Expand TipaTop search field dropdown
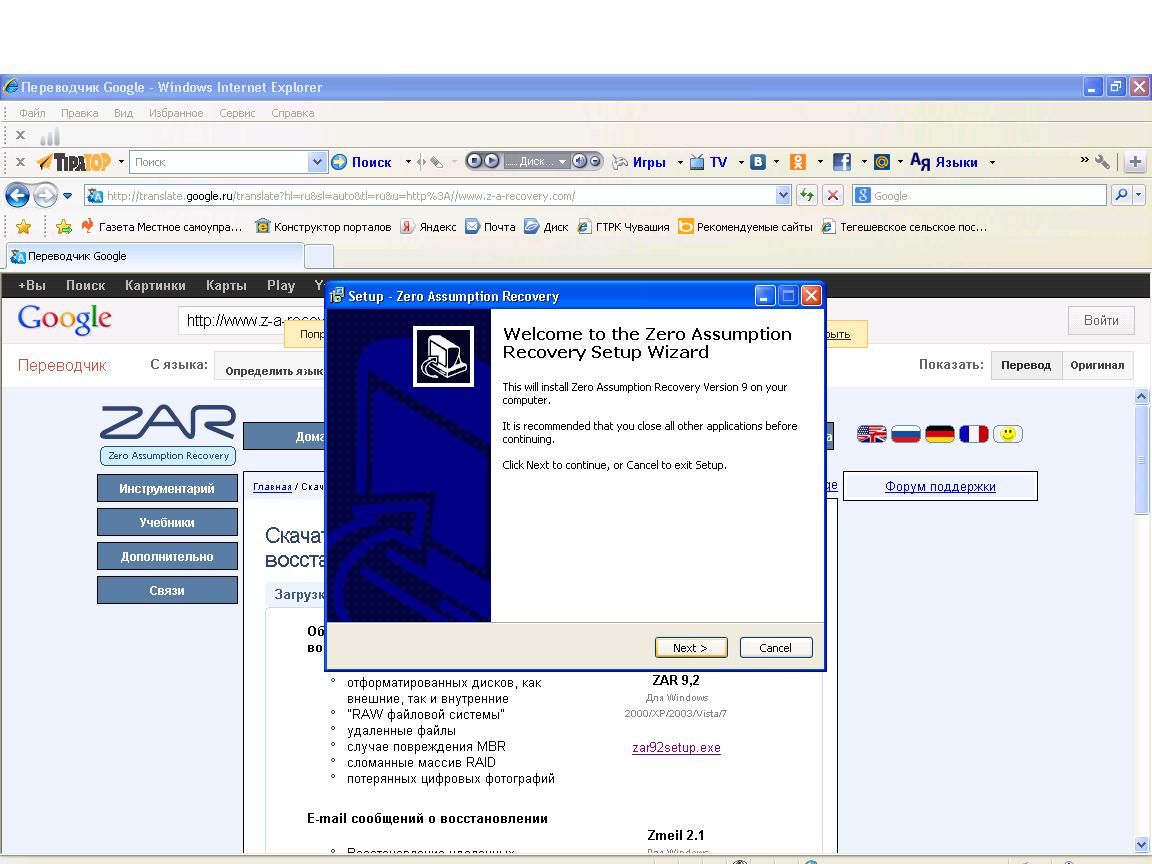The width and height of the screenshot is (1152, 864). point(317,162)
